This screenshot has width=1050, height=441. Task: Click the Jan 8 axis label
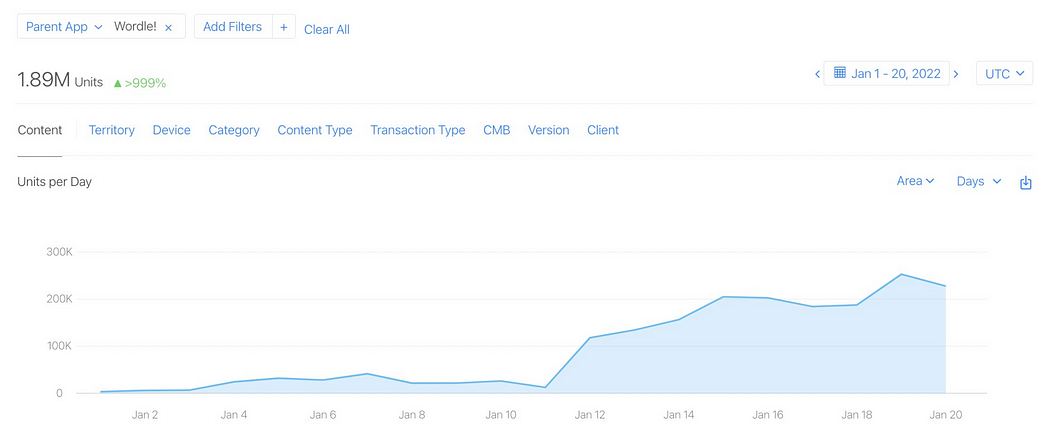tap(412, 415)
